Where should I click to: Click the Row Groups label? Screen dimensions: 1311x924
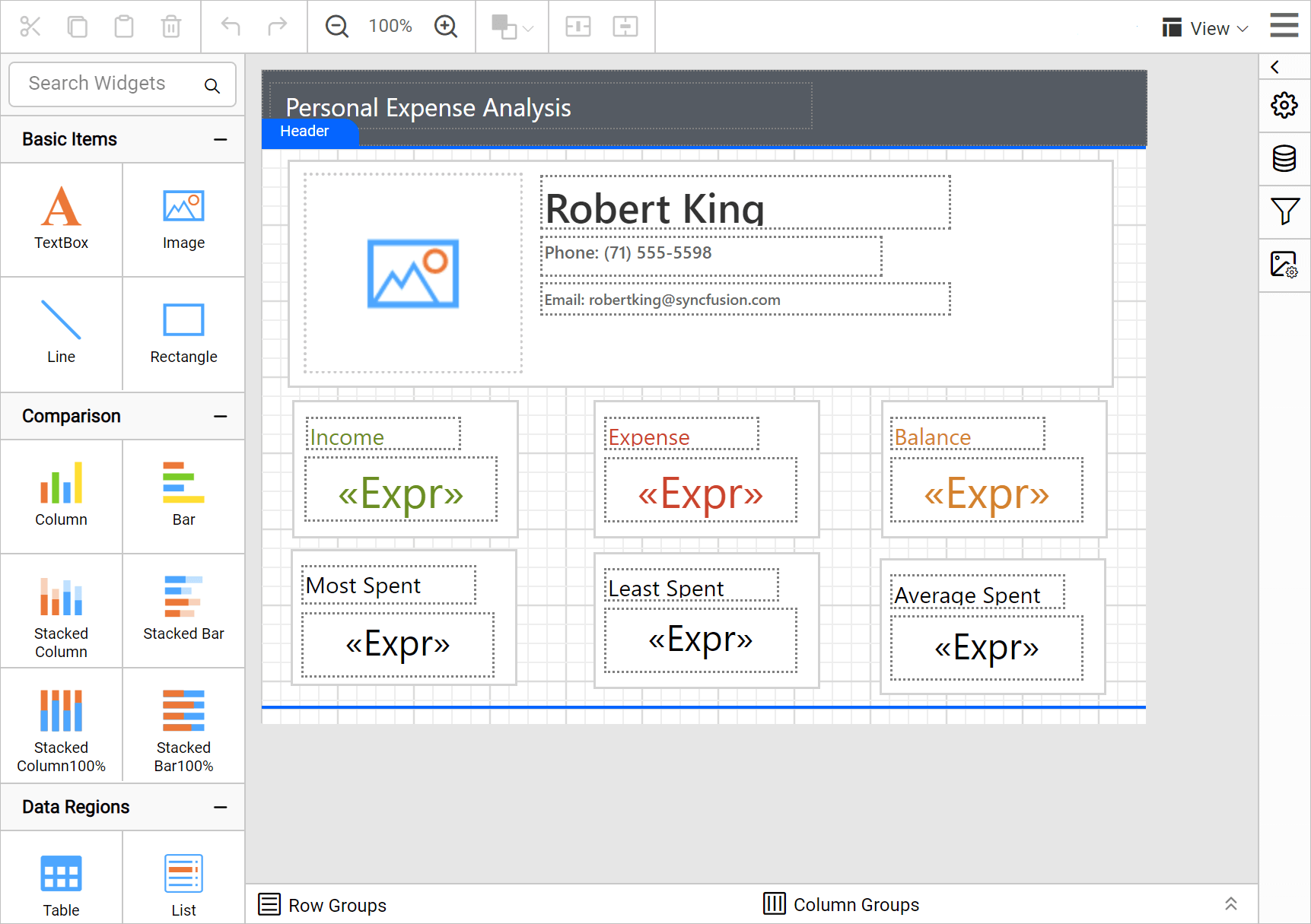pos(337,905)
